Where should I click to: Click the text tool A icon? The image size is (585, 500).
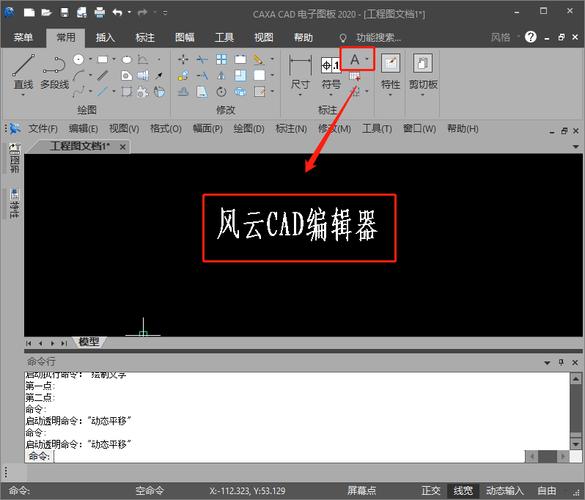pos(355,59)
